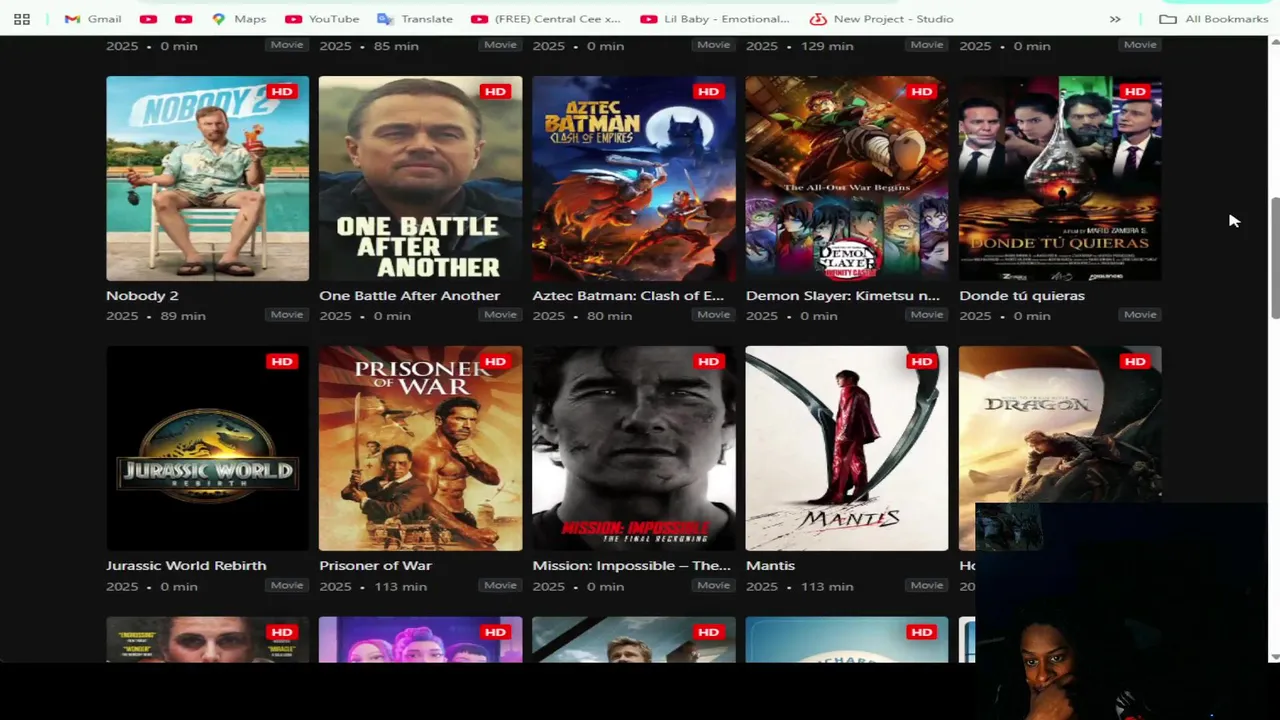1280x720 pixels.
Task: Click the scrollbar down arrow
Action: pos(1274,656)
